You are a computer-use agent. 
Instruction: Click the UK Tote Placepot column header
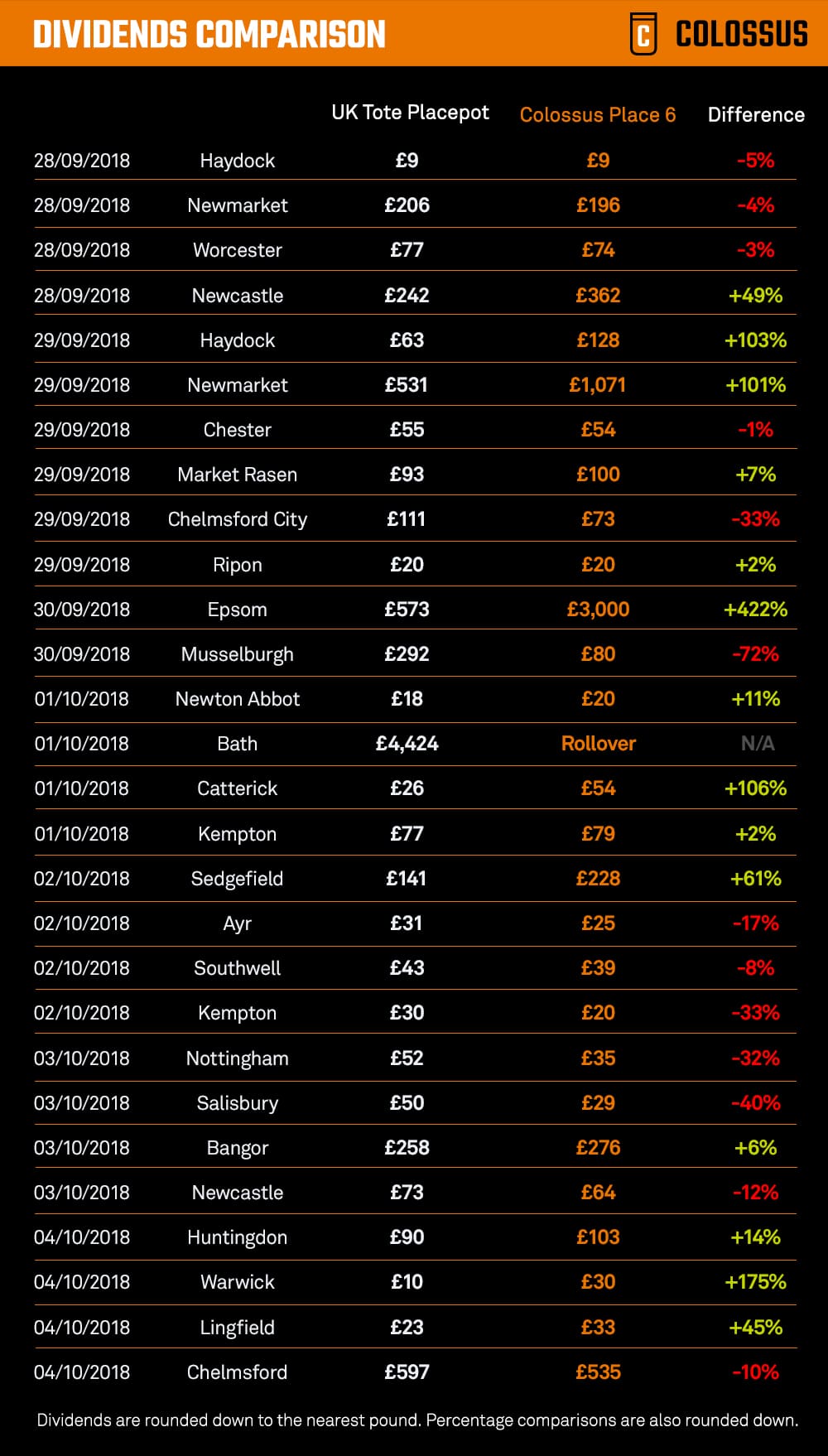click(x=410, y=113)
